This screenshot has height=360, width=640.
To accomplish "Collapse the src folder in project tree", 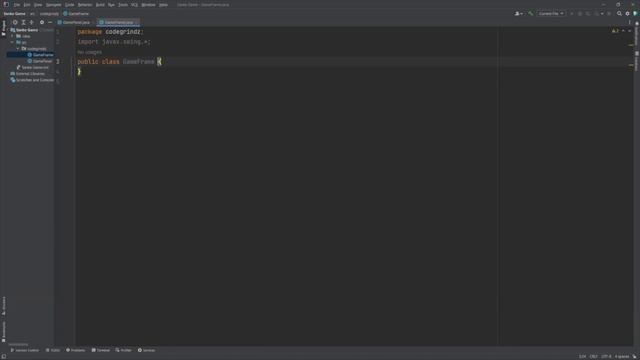I will (x=12, y=42).
